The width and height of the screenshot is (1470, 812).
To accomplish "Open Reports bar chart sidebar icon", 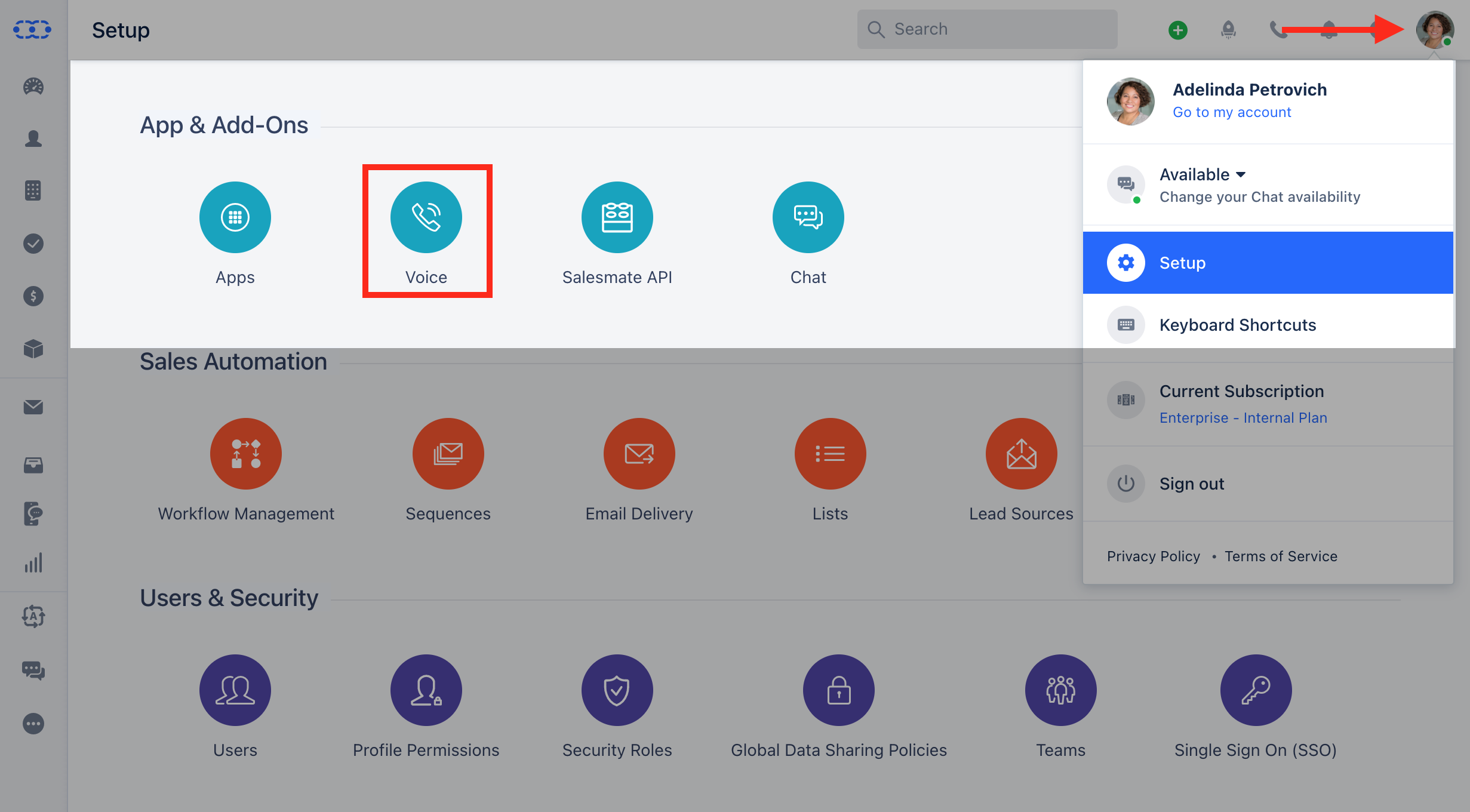I will (x=33, y=562).
